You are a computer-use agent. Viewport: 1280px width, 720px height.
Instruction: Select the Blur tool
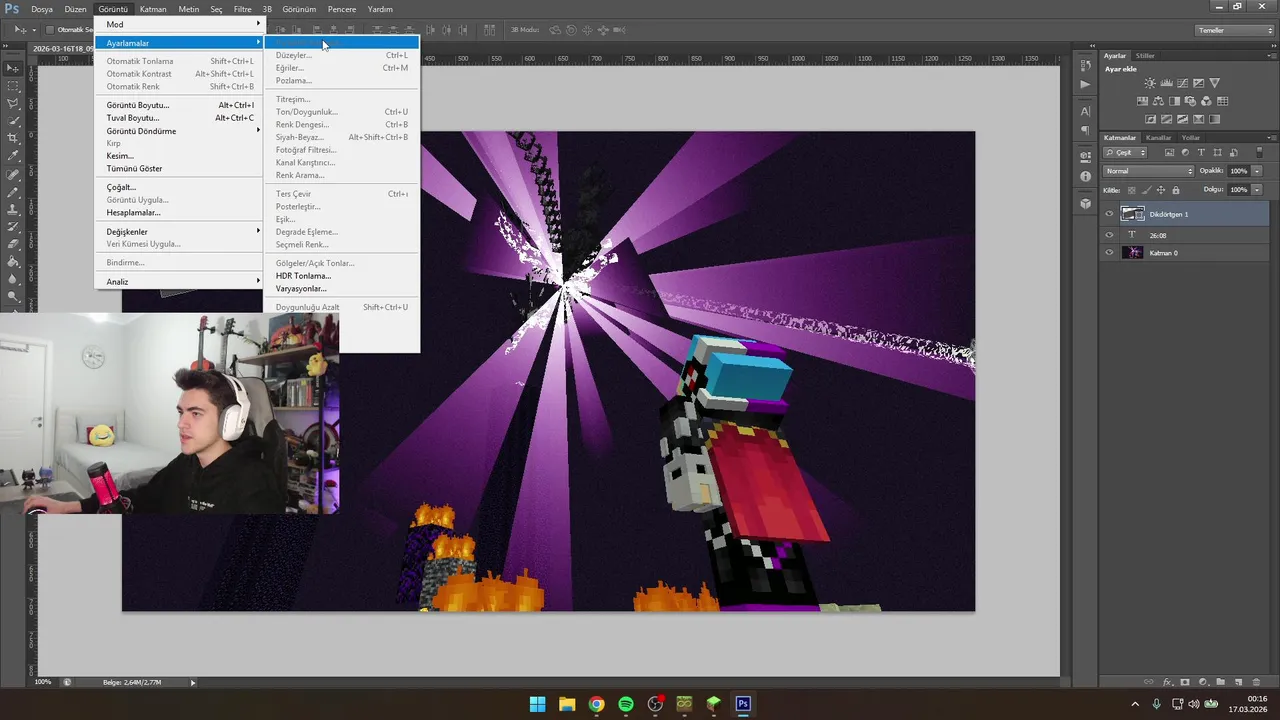pyautogui.click(x=13, y=279)
